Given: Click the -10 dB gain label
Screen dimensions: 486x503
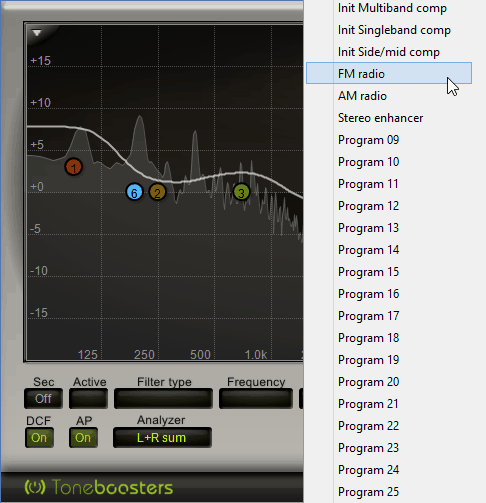Looking at the screenshot, I should (x=39, y=271).
